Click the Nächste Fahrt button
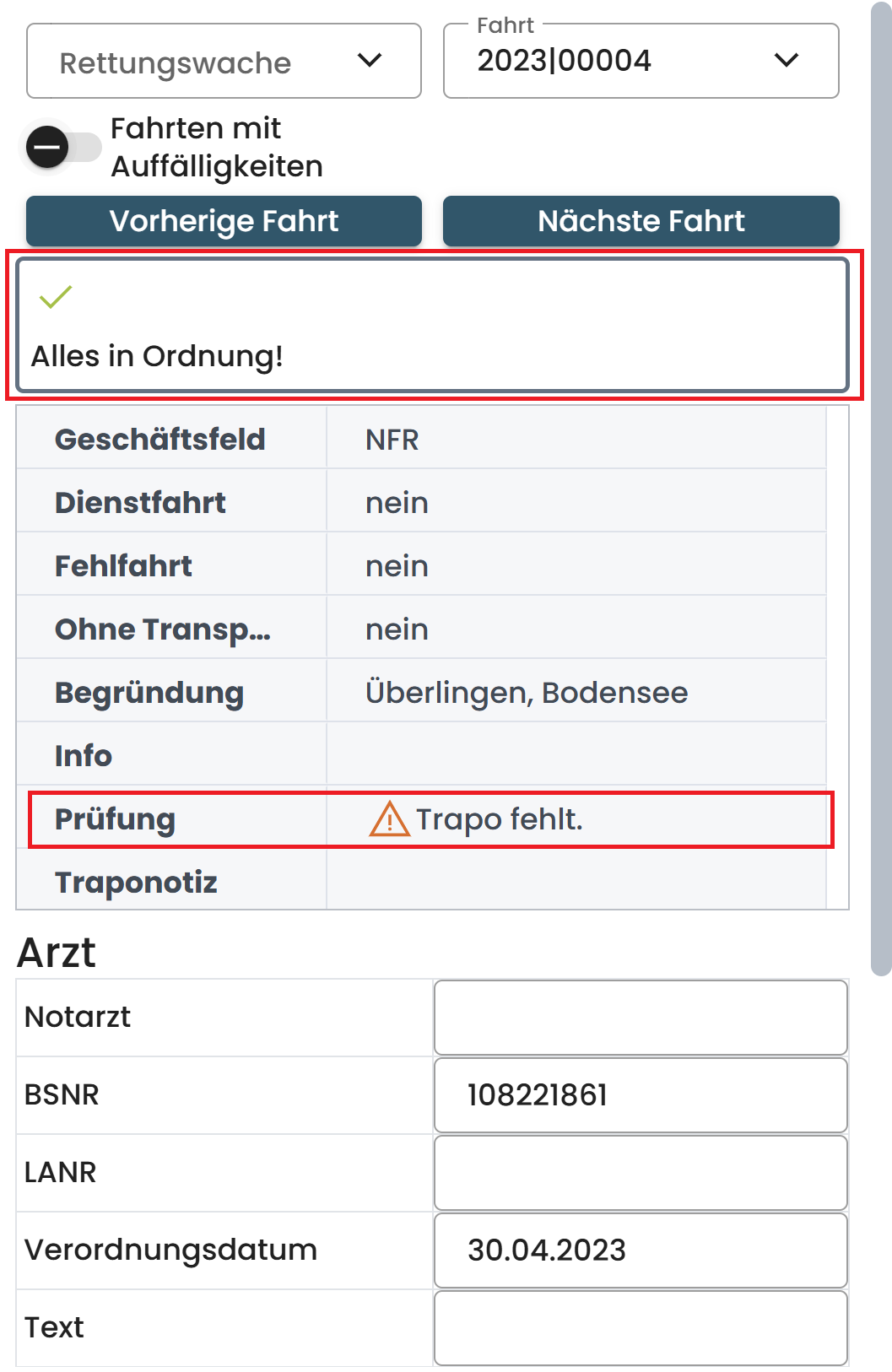Viewport: 892px width, 1372px height. coord(641,221)
